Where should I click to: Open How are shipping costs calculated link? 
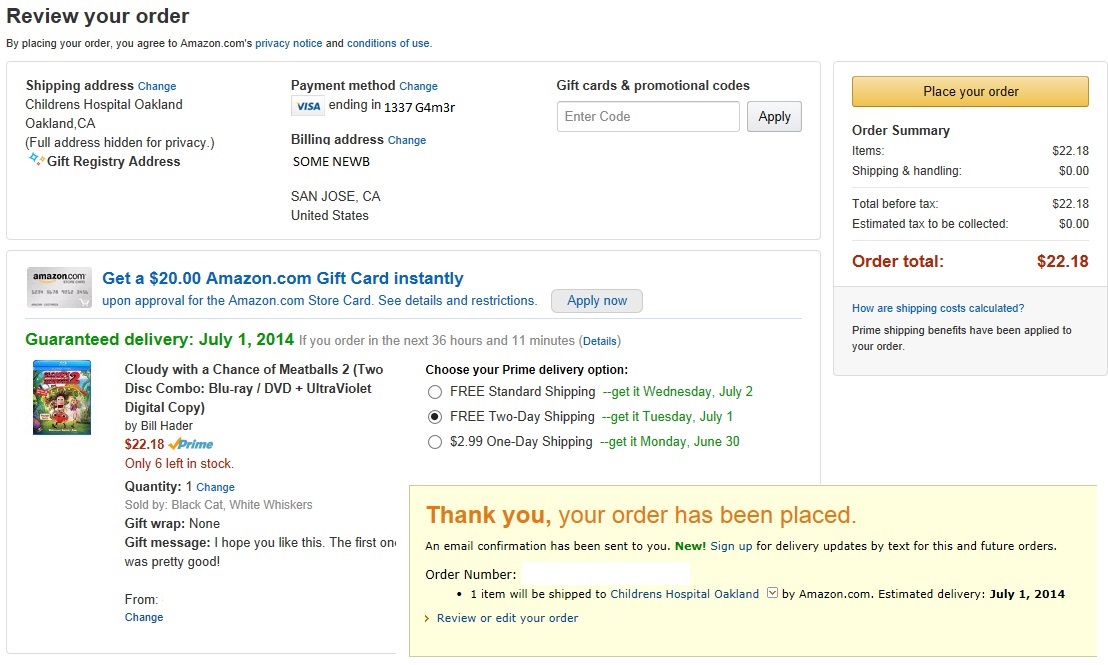[x=938, y=308]
